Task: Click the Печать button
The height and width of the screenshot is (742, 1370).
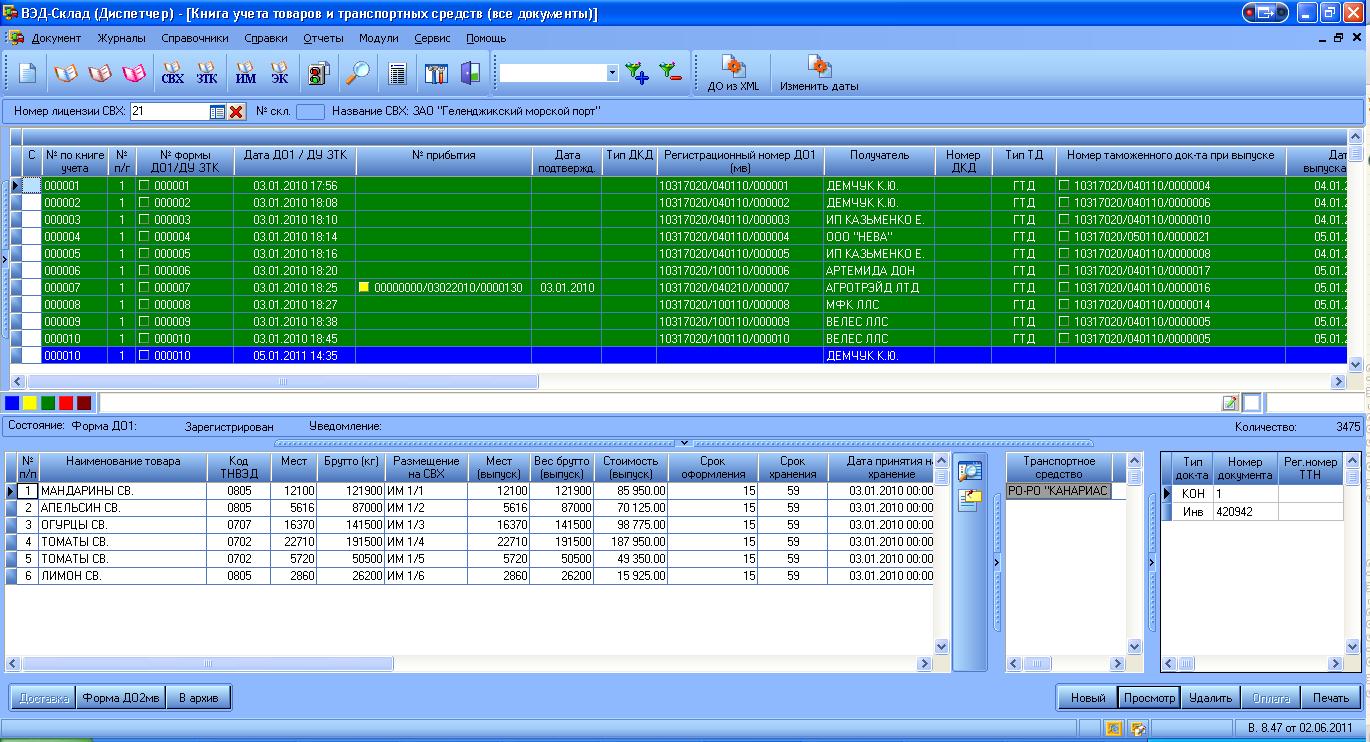Action: [1331, 697]
